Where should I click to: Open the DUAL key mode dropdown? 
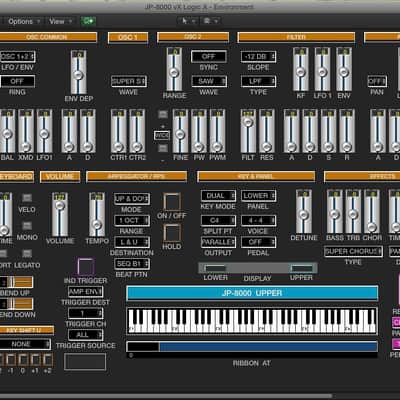[218, 196]
